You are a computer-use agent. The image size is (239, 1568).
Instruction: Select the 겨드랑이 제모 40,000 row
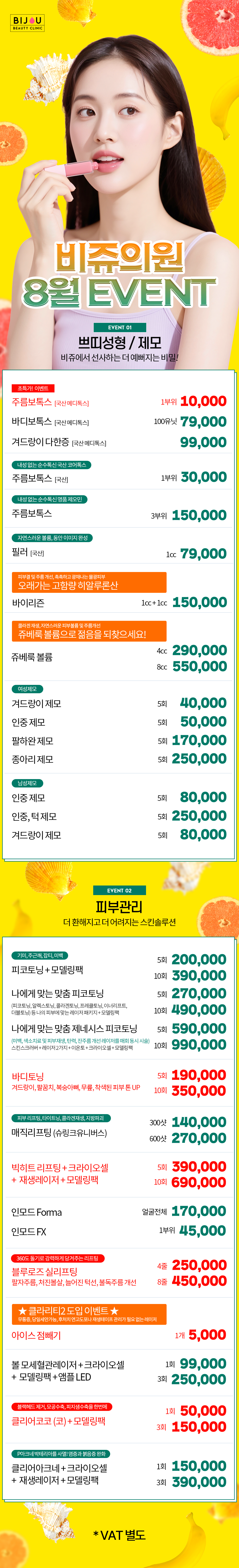coord(119,703)
